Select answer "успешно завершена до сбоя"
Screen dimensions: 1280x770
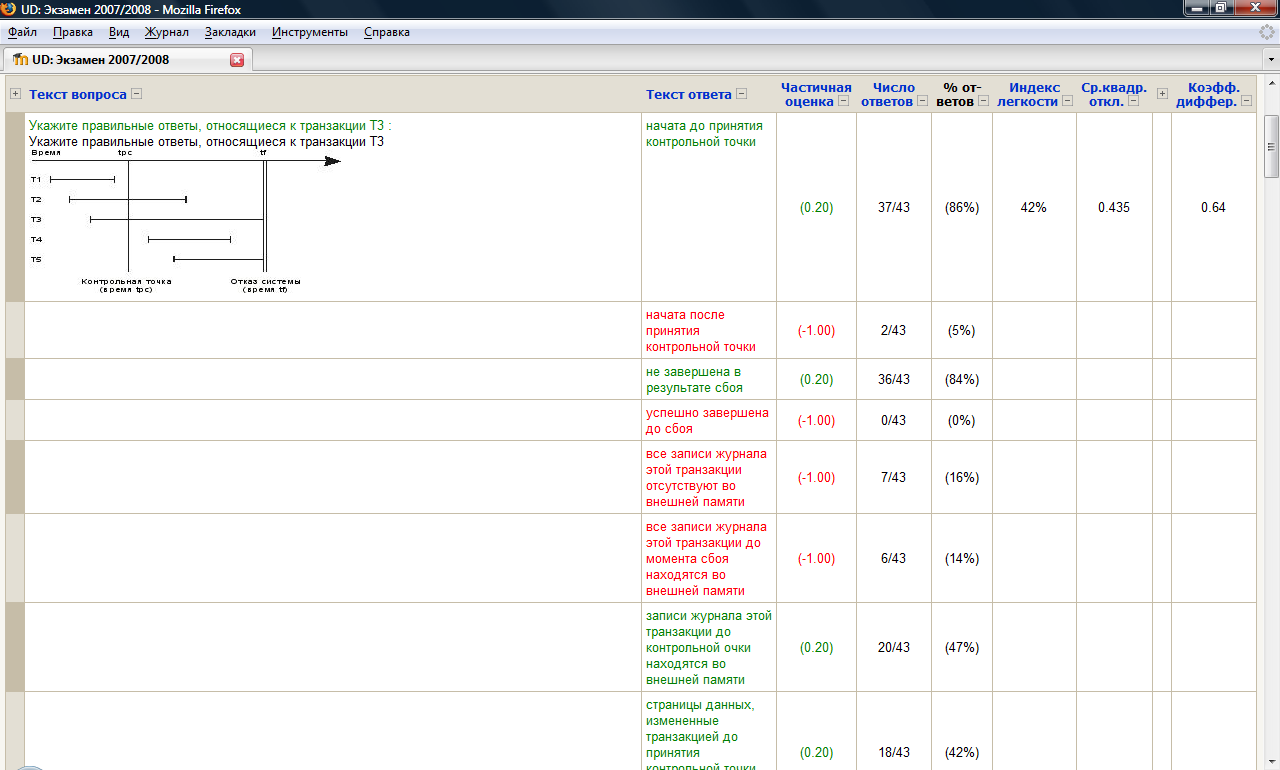click(707, 421)
